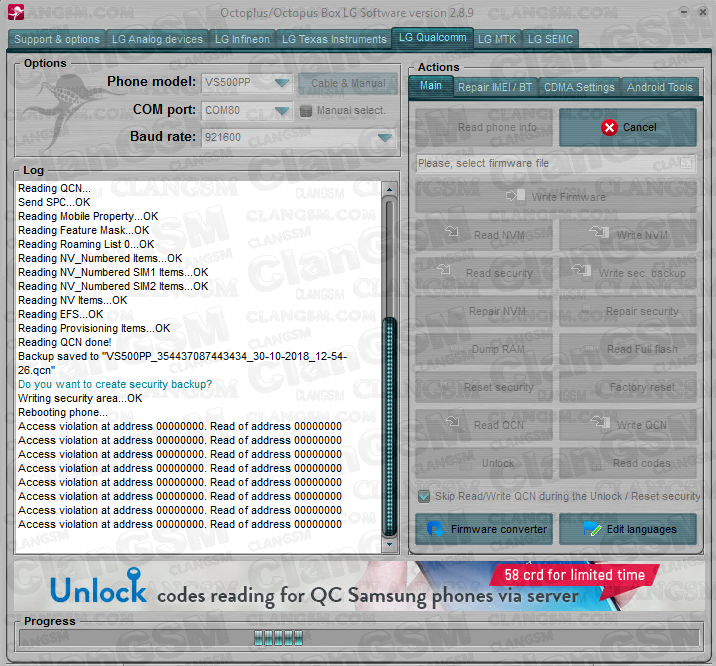Close the Octoplus window
Screen dimensions: 716x666
pos(703,12)
